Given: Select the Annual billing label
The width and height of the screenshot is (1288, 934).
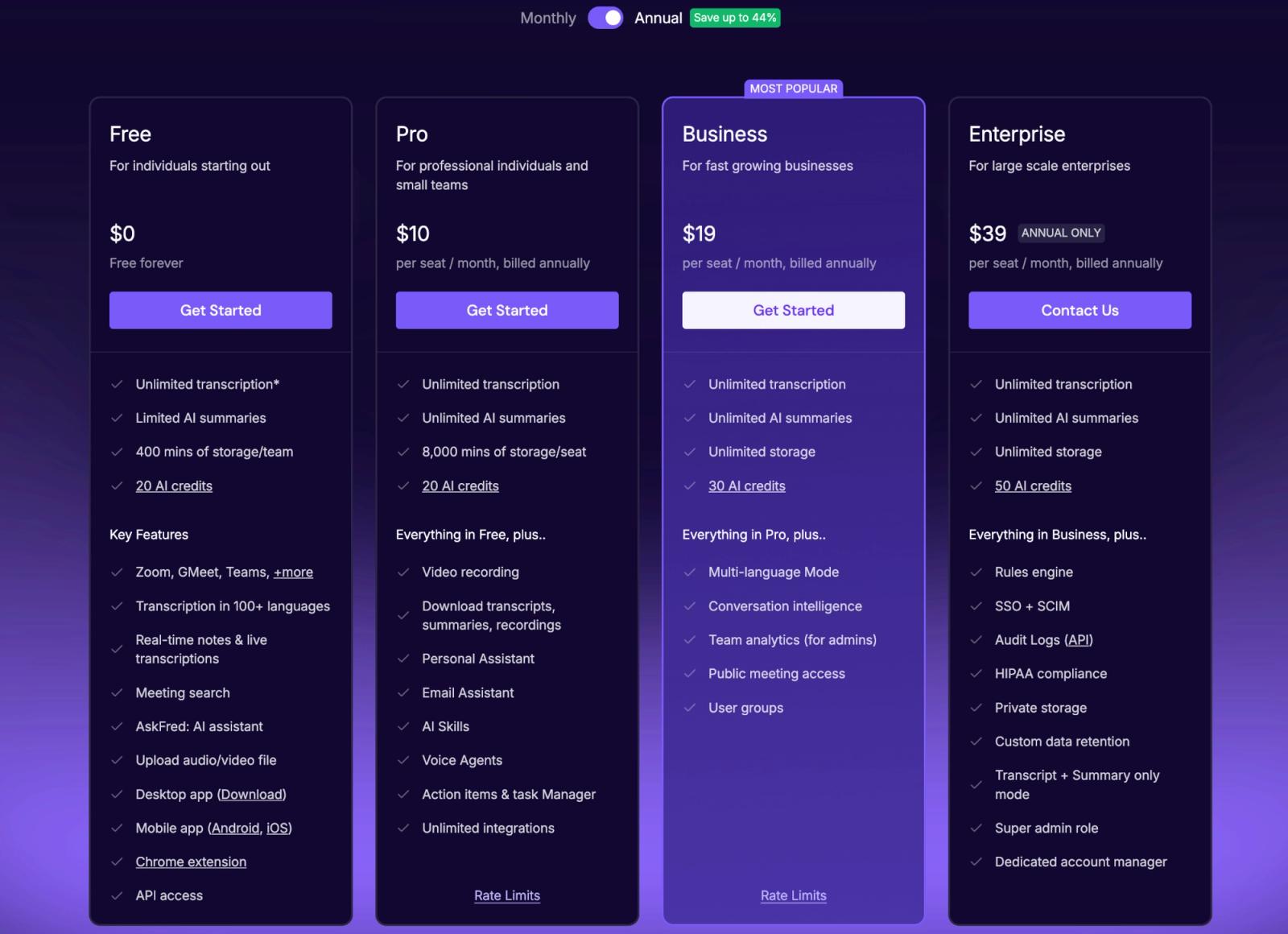Looking at the screenshot, I should tap(658, 18).
